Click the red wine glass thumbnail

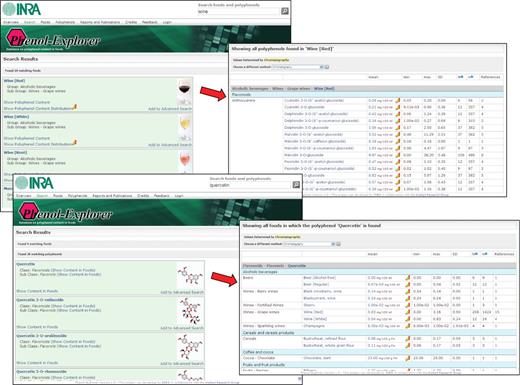coord(185,88)
